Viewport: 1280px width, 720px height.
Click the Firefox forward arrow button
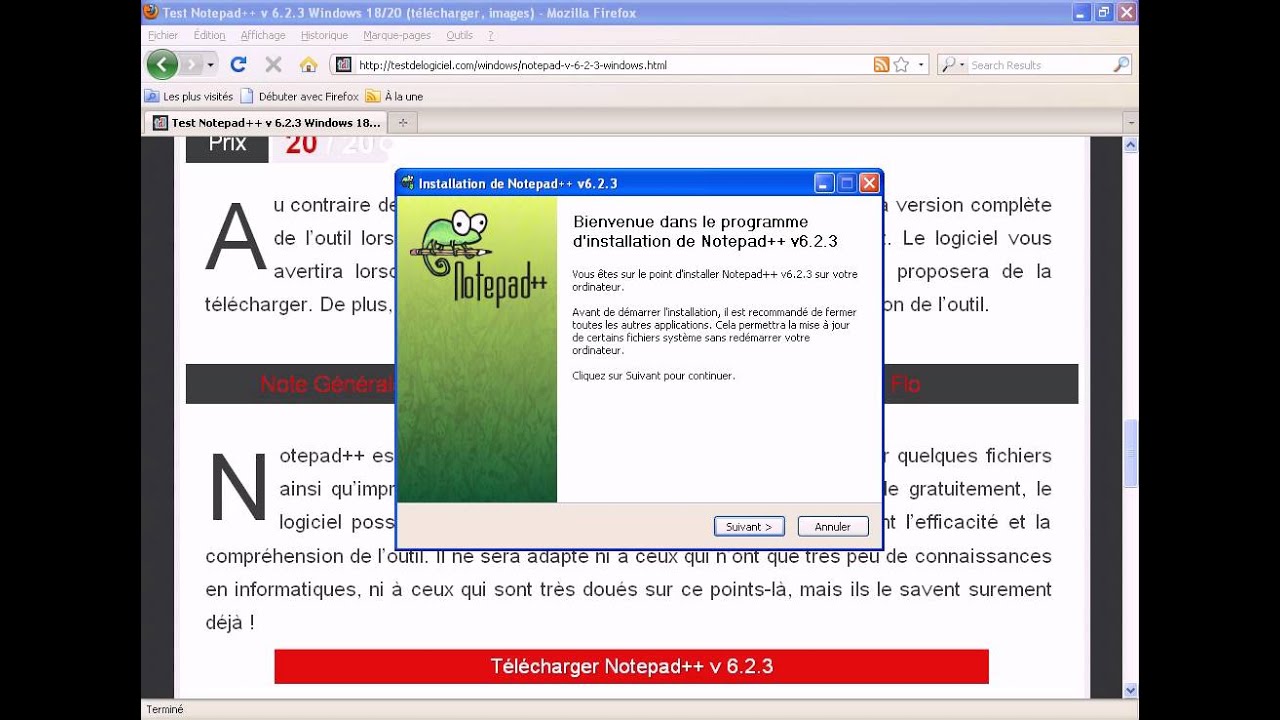[x=190, y=65]
